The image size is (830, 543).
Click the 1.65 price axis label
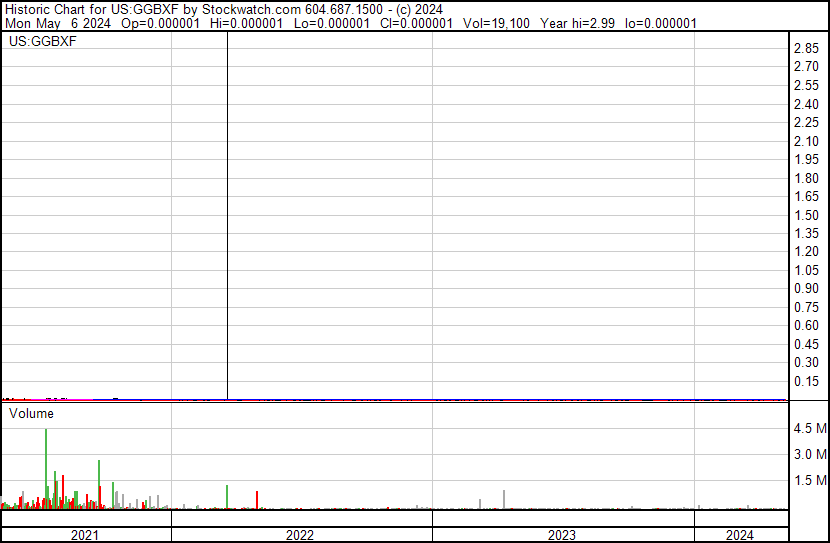(x=806, y=196)
